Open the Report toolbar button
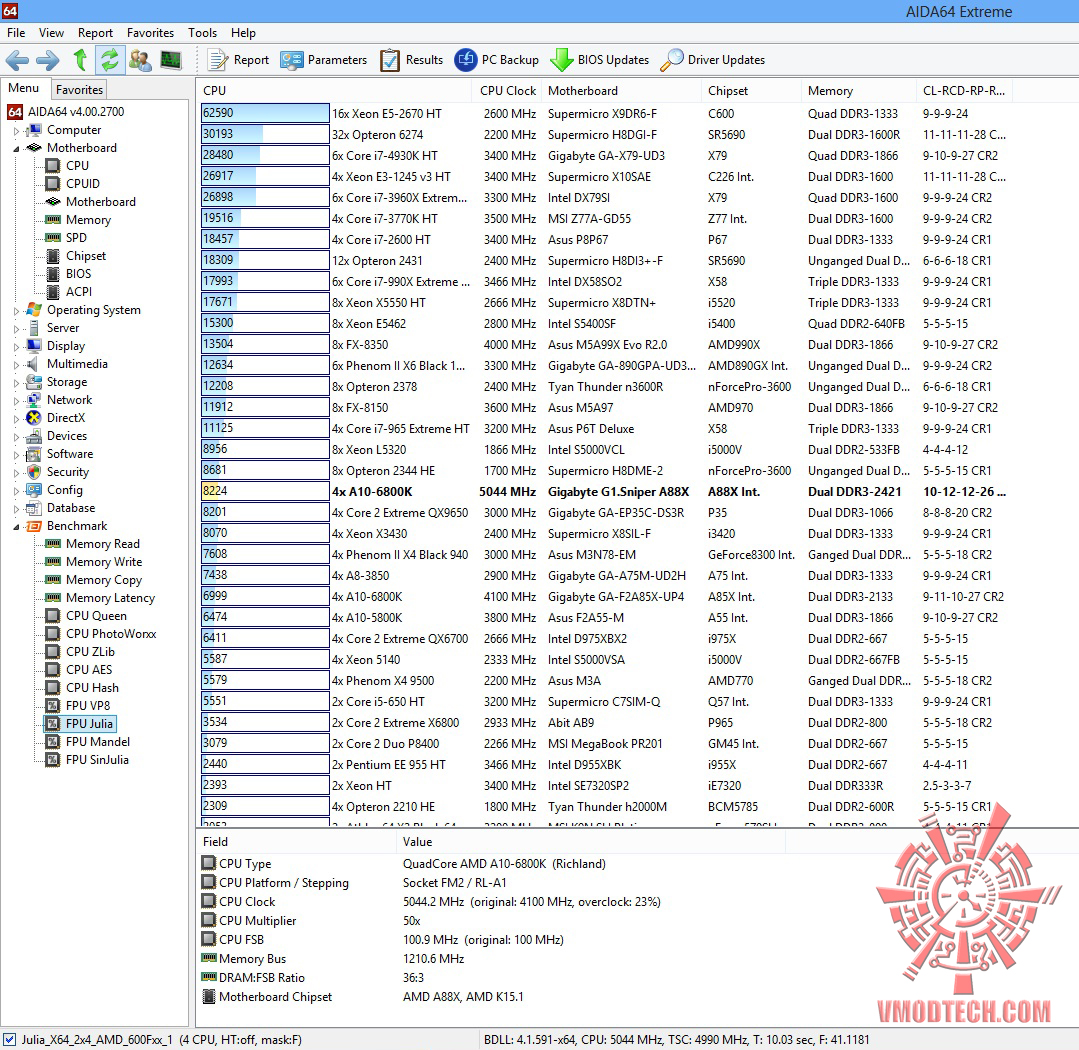The width and height of the screenshot is (1079, 1050). point(238,60)
